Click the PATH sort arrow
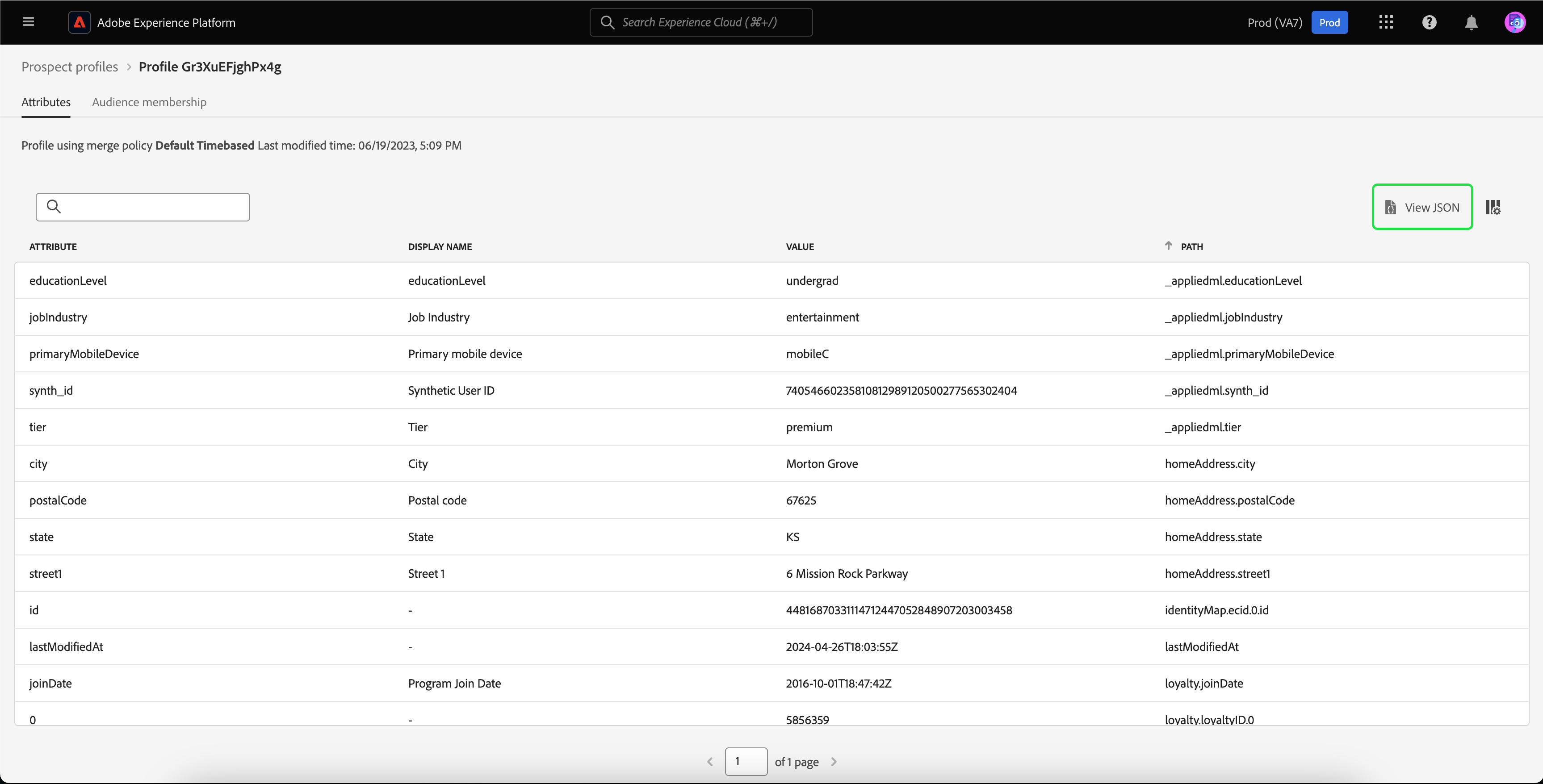The image size is (1543, 784). click(x=1168, y=246)
